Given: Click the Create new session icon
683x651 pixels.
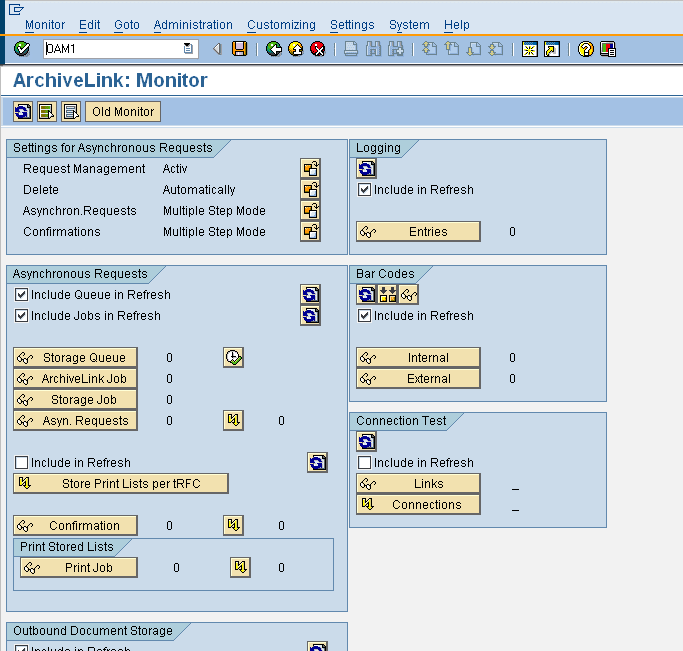Looking at the screenshot, I should [x=530, y=49].
